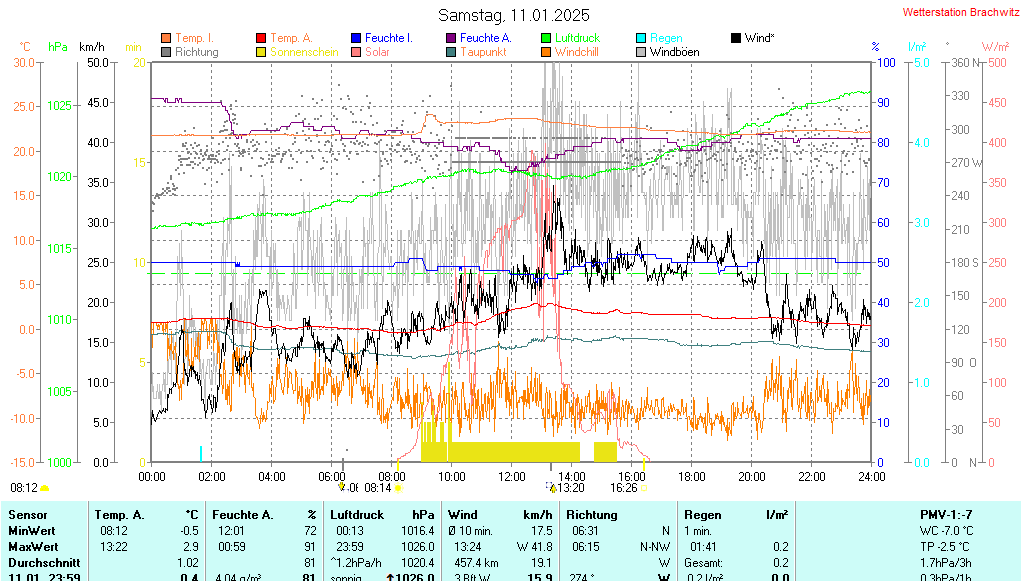The image size is (1021, 581).
Task: Click the dark gray Richtung legend swatch
Action: [166, 52]
